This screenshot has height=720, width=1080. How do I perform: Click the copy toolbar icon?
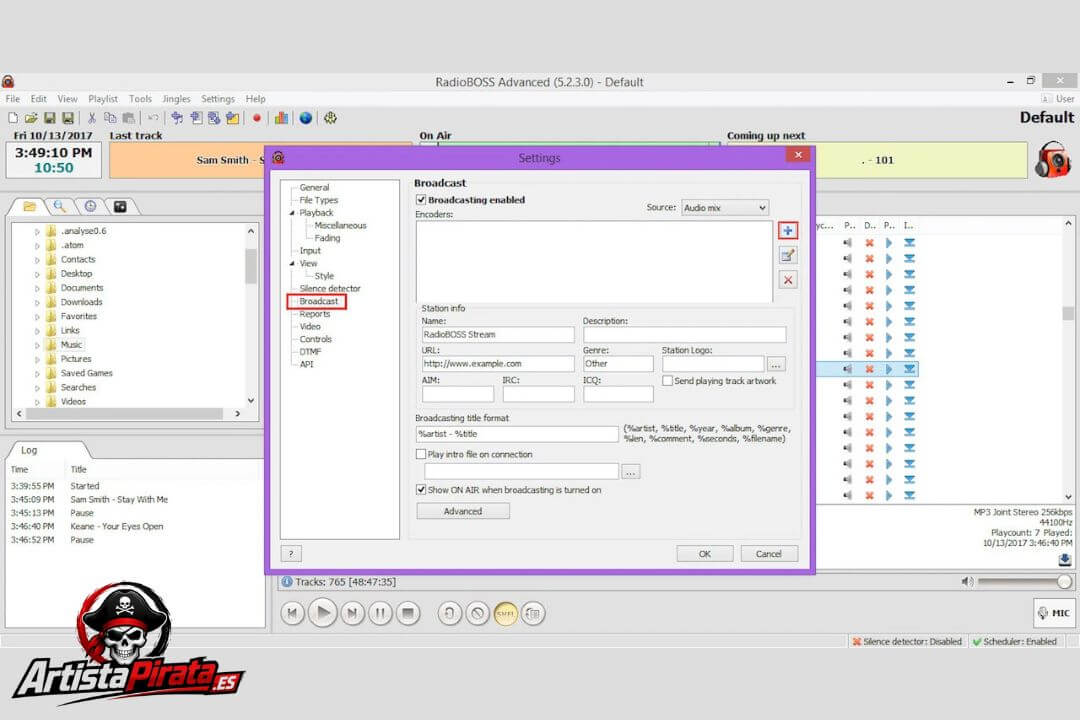[110, 118]
